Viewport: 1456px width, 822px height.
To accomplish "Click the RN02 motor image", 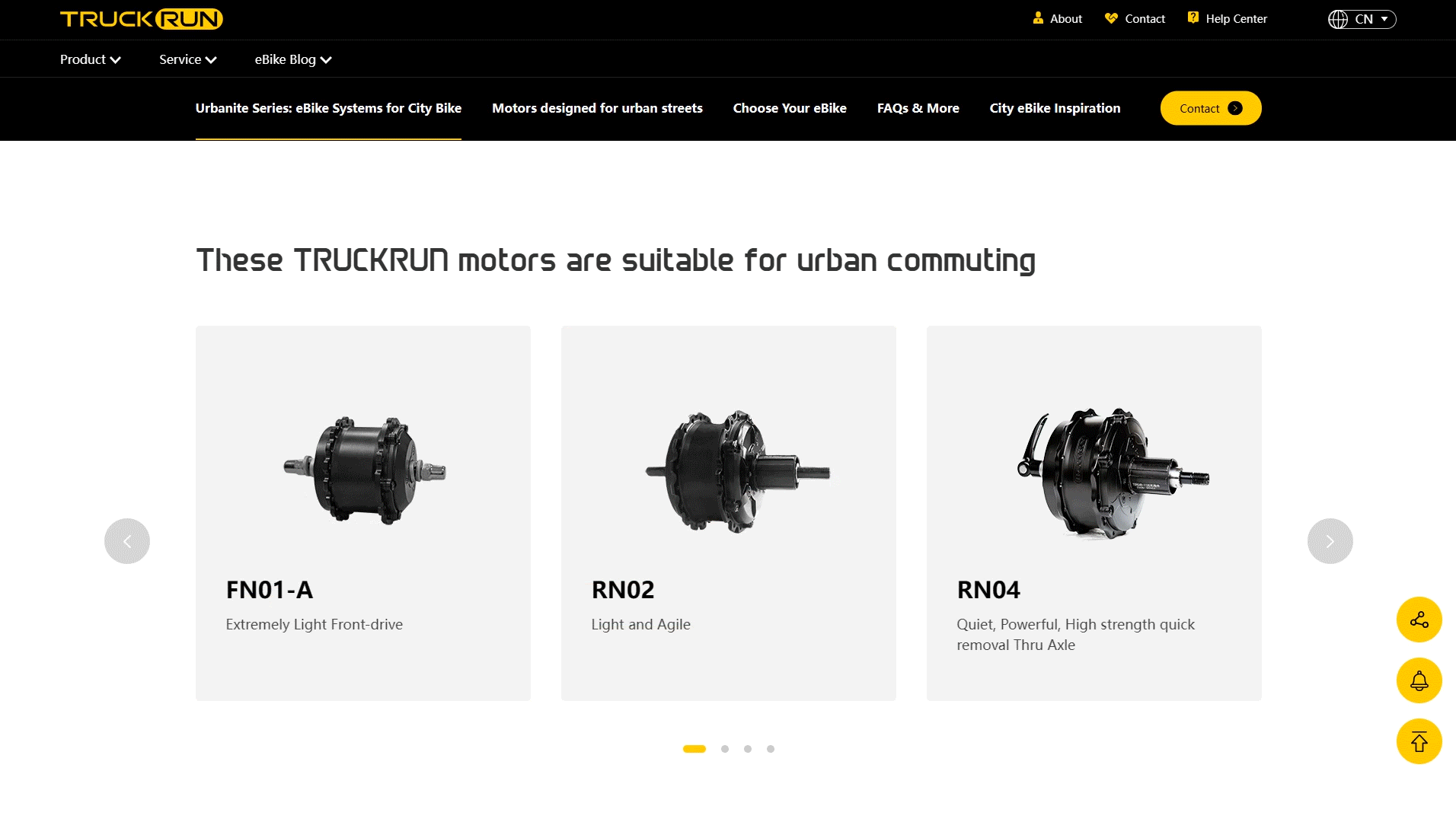I will pyautogui.click(x=736, y=471).
